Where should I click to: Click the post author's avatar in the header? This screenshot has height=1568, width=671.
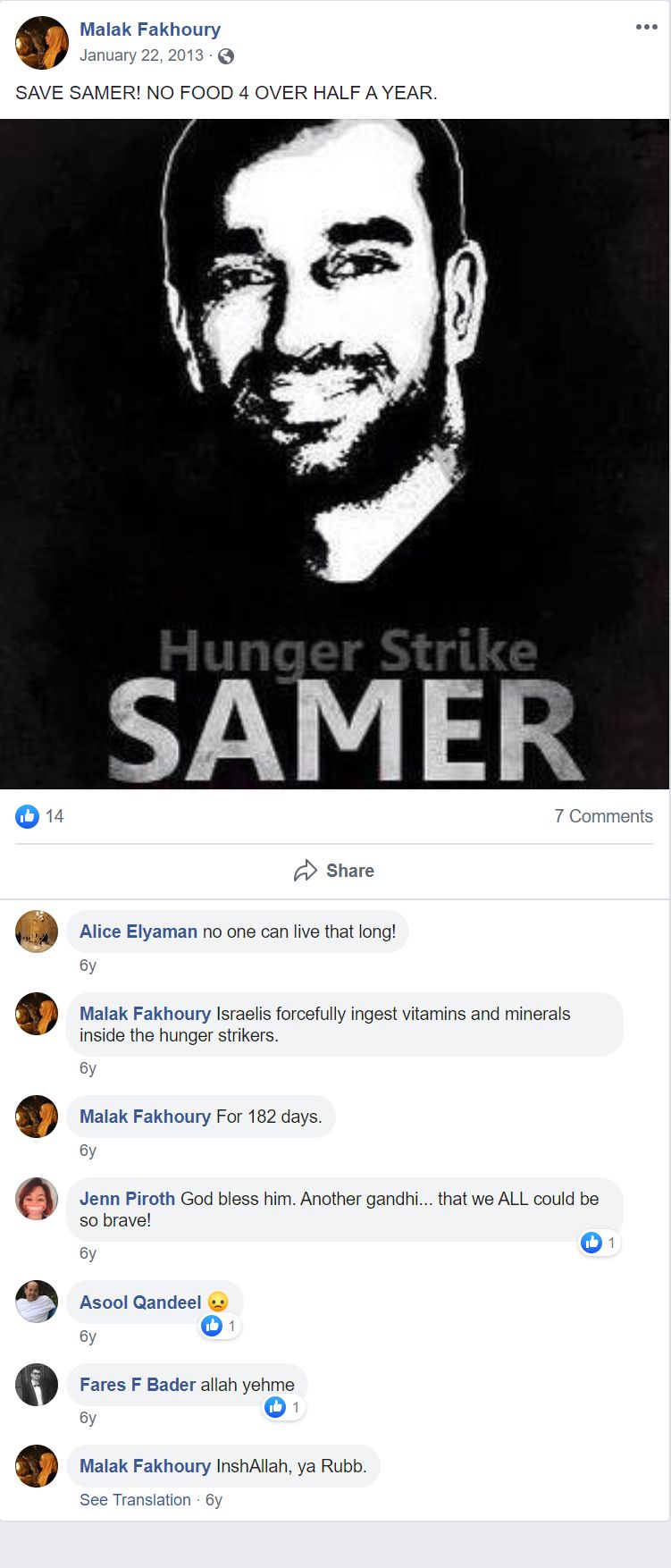coord(42,43)
